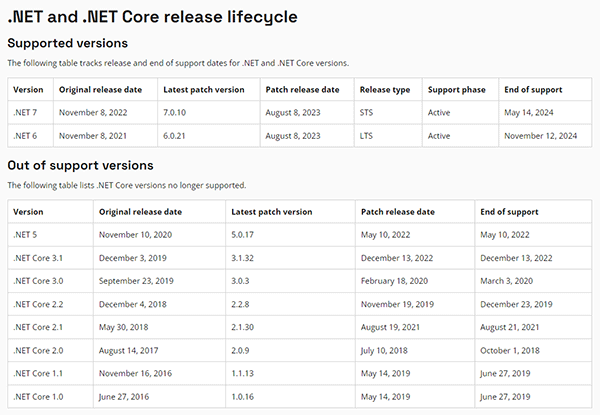Select end of support 'October 1, 2018'
This screenshot has width=600, height=415.
tap(510, 350)
